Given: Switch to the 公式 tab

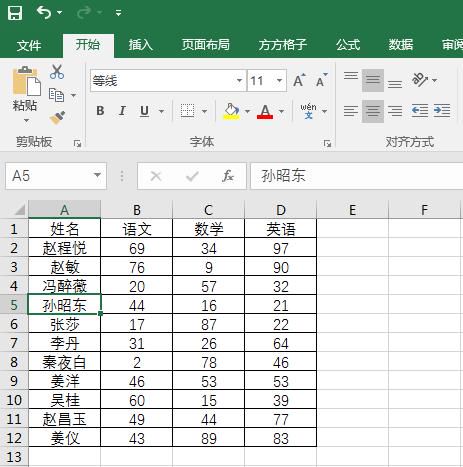Looking at the screenshot, I should pyautogui.click(x=348, y=44).
